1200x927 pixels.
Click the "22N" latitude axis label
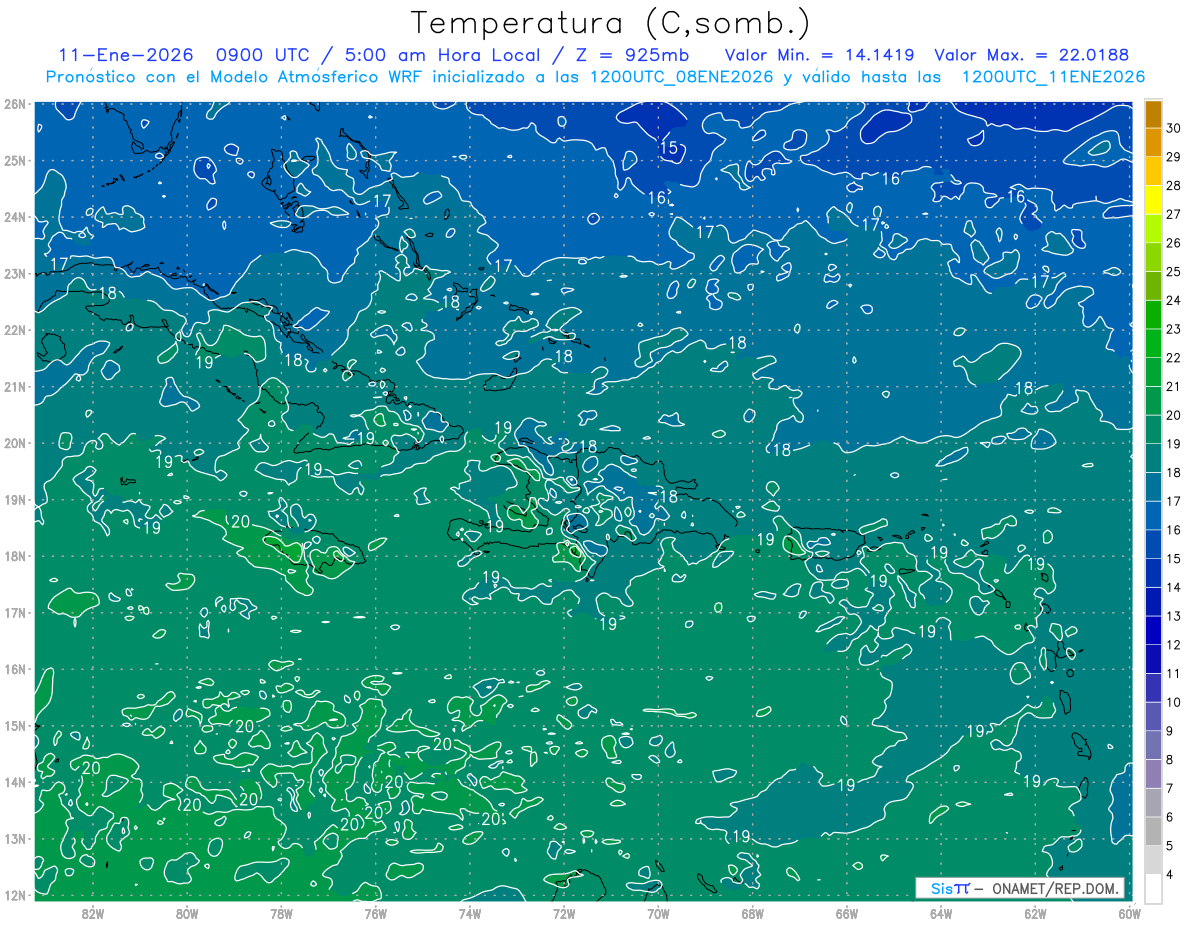(x=14, y=330)
